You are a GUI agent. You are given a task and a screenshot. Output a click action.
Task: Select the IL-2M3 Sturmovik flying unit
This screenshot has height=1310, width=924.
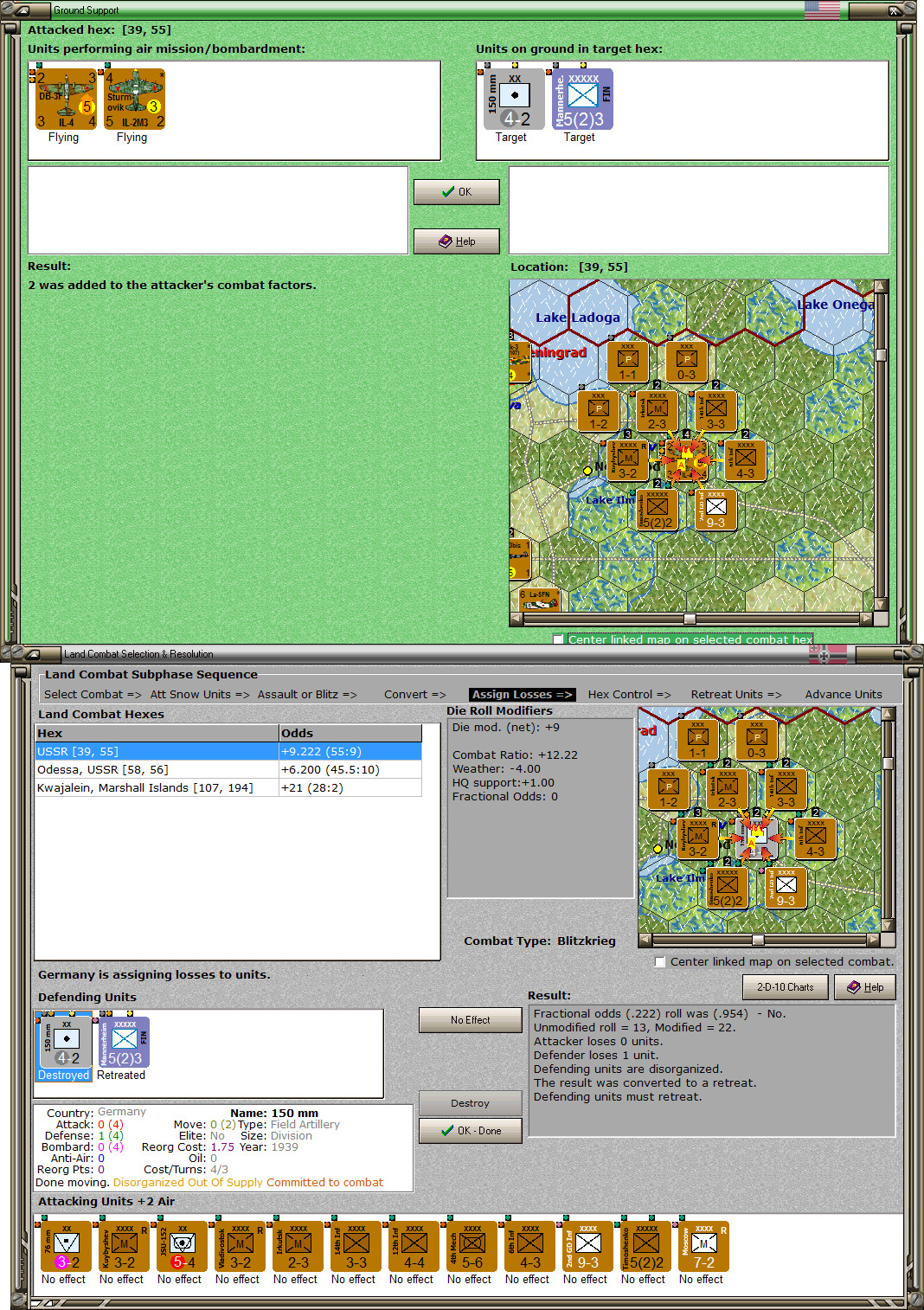point(134,100)
